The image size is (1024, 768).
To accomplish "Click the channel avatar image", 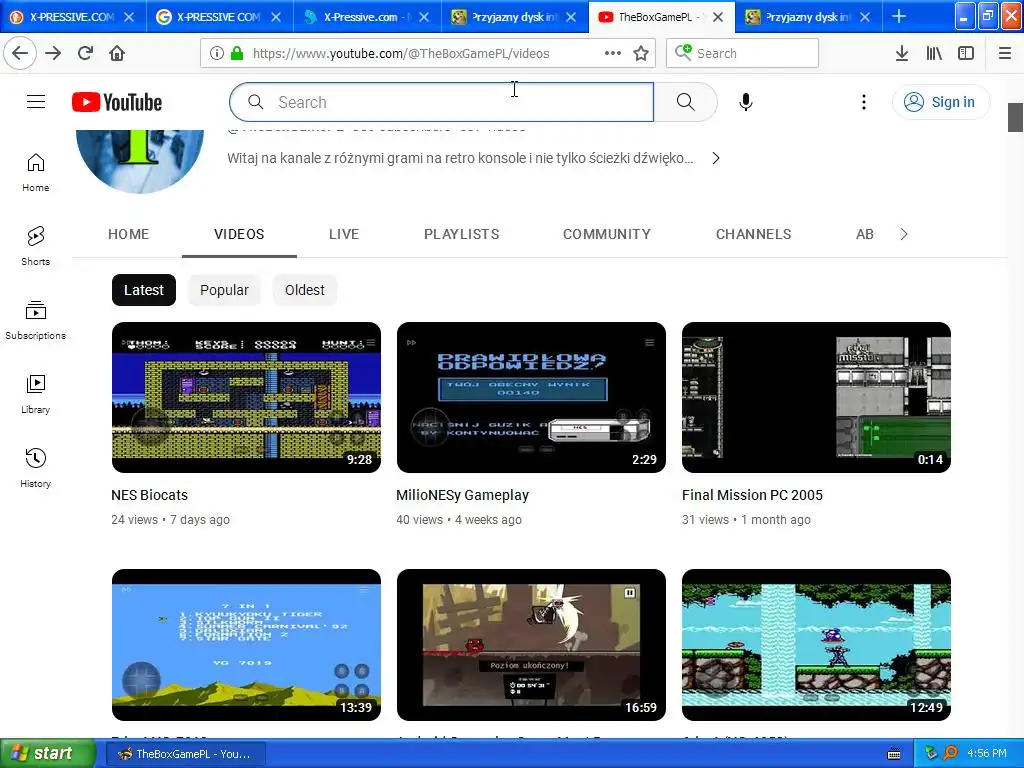I will coord(140,161).
